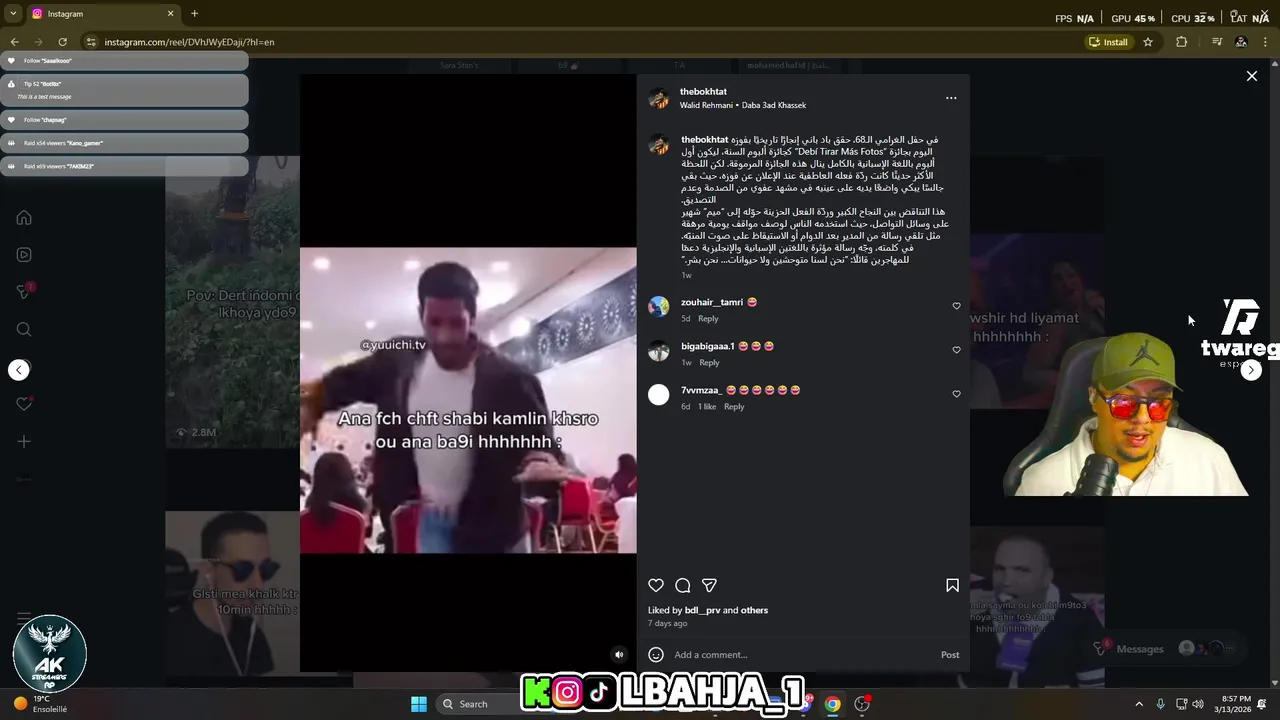Click the Add a comment field

pos(802,655)
